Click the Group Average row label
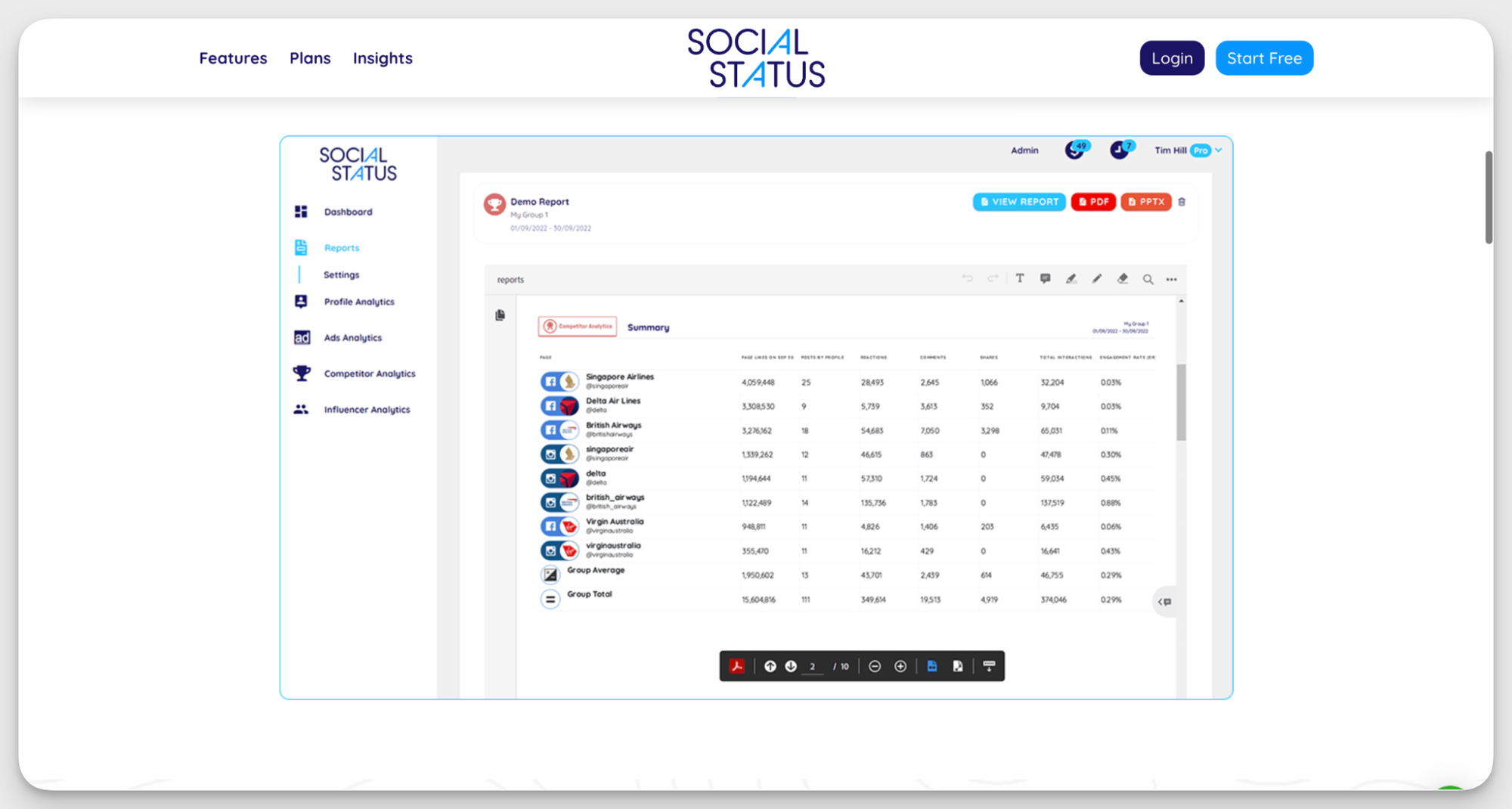1512x809 pixels. coord(596,570)
